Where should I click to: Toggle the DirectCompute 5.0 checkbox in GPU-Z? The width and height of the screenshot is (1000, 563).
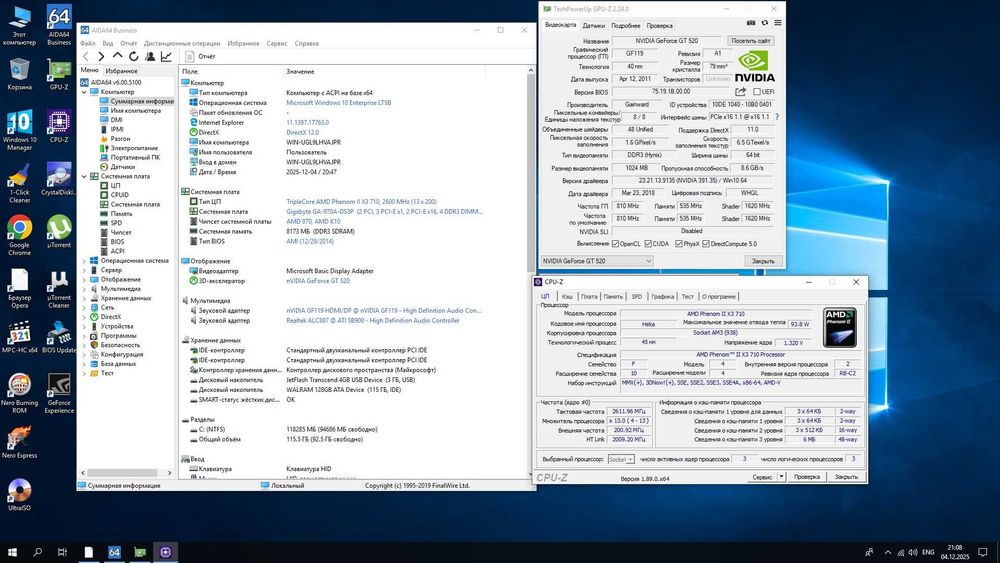coord(706,244)
